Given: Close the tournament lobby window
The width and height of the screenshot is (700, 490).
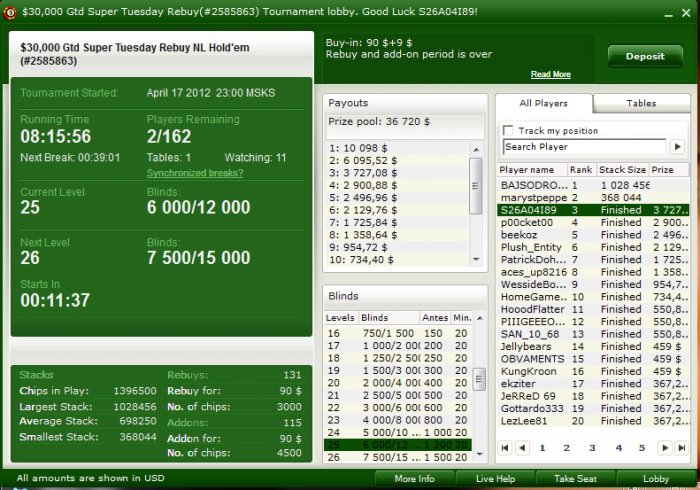Looking at the screenshot, I should point(686,13).
